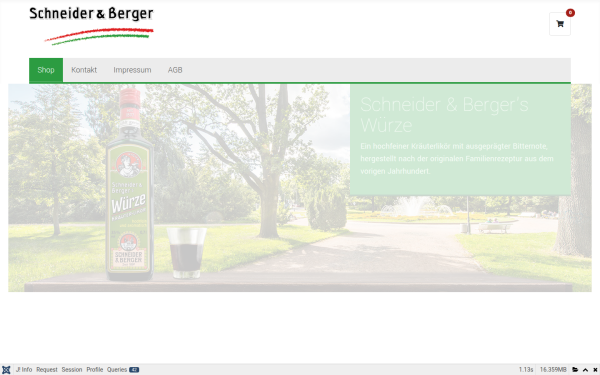
Task: Click the Kräuterlikör description text
Action: 457,159
